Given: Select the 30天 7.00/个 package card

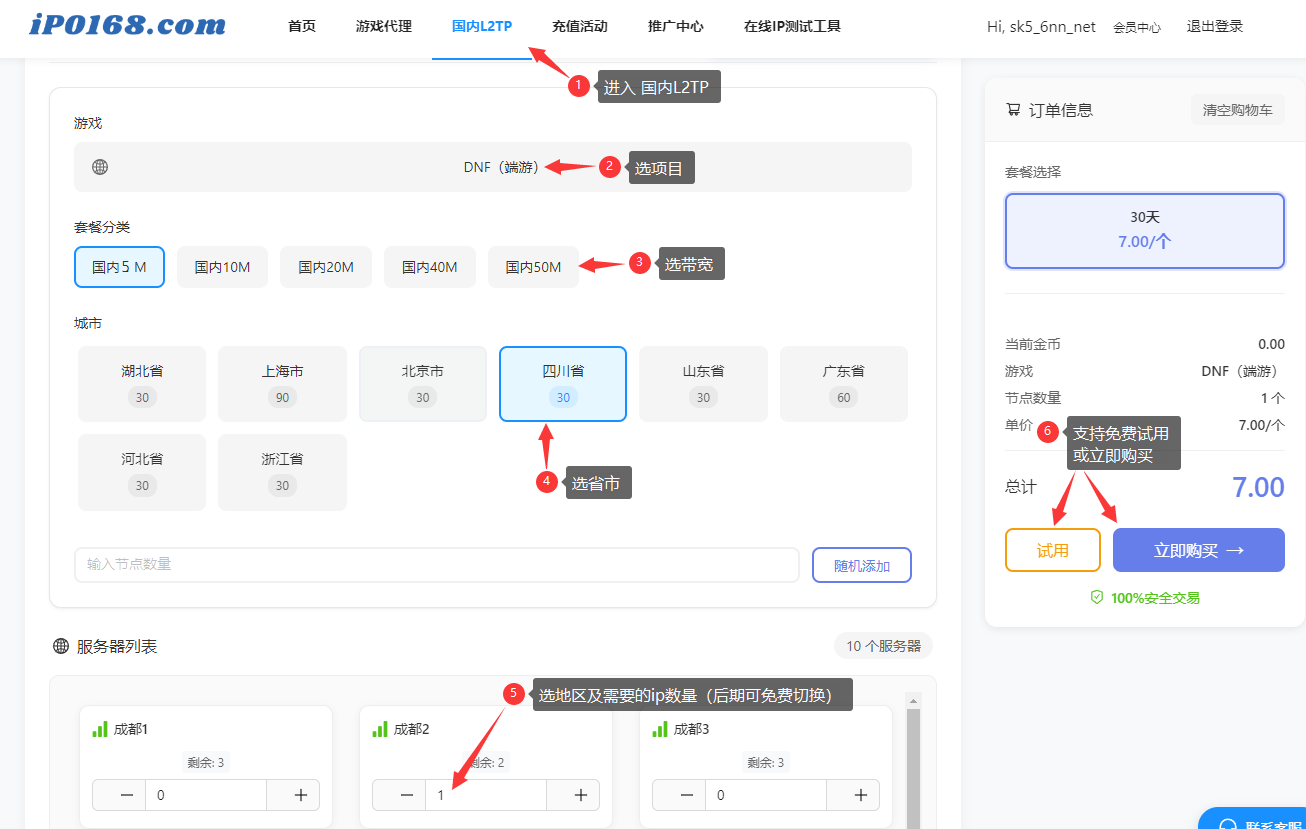Looking at the screenshot, I should [x=1144, y=231].
